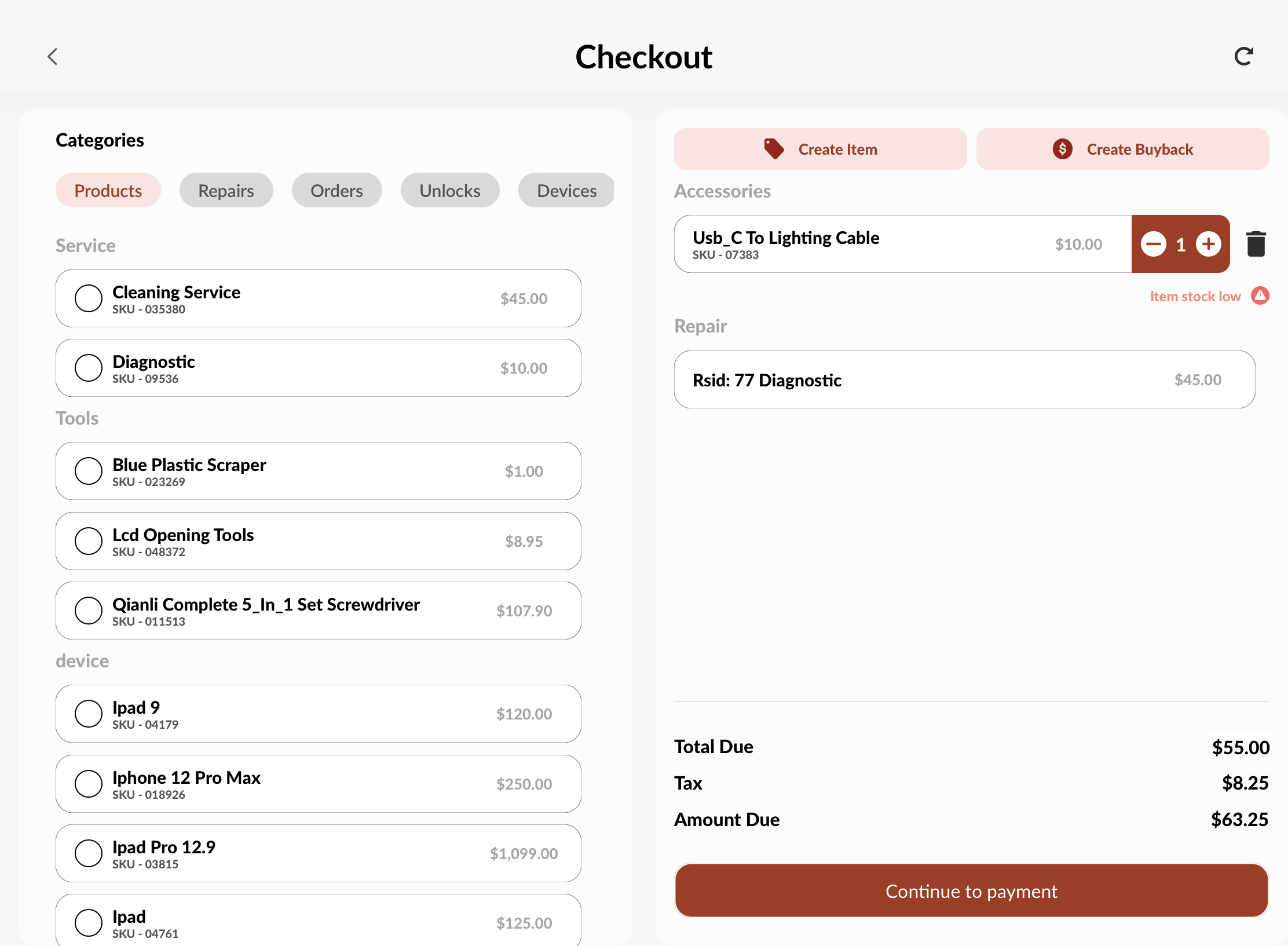
Task: Click the dollar icon on Create Buyback
Action: pyautogui.click(x=1062, y=149)
